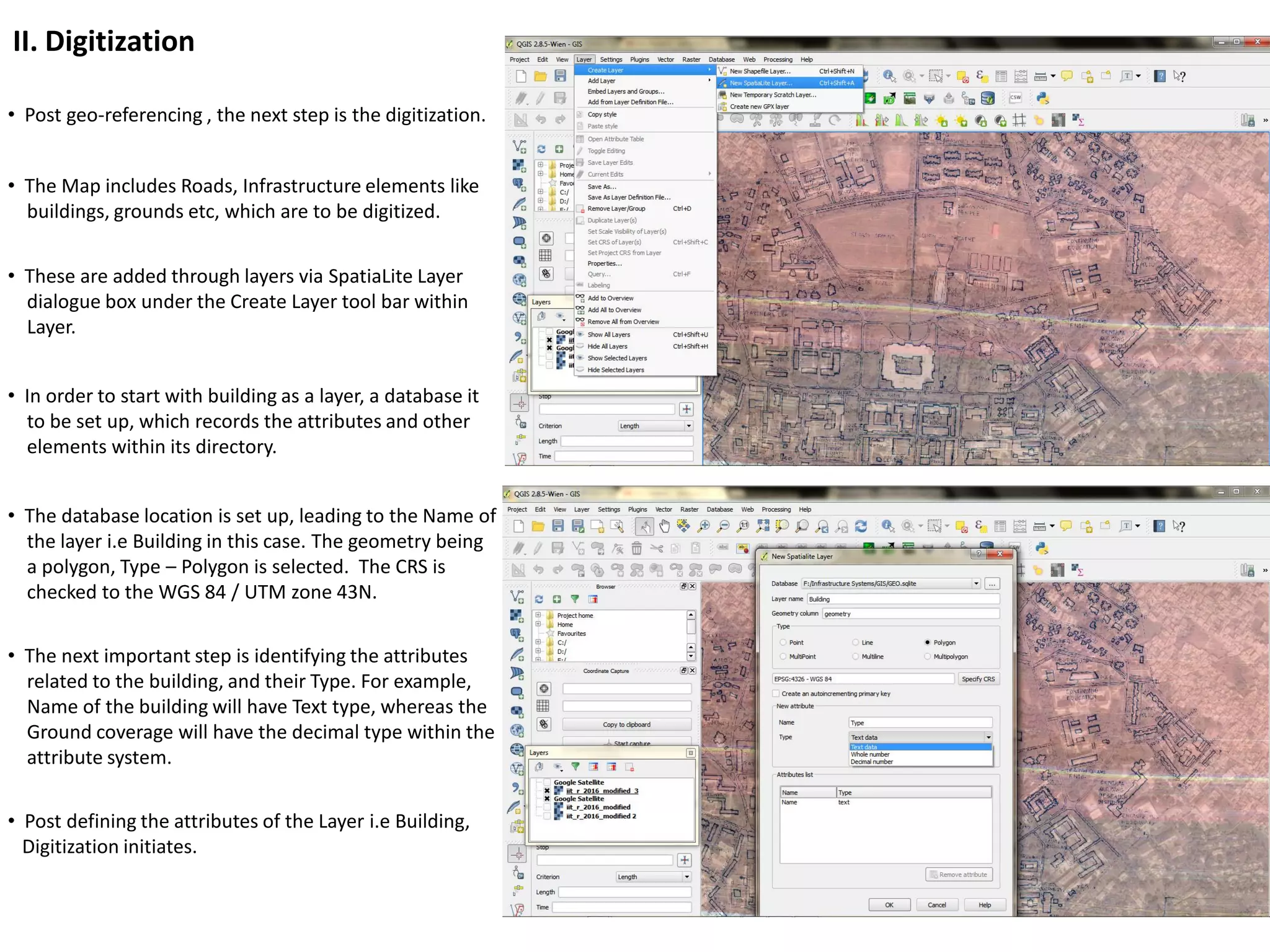Select Multipolygon geometry type radio button
The width and height of the screenshot is (1270, 952).
pyautogui.click(x=928, y=656)
